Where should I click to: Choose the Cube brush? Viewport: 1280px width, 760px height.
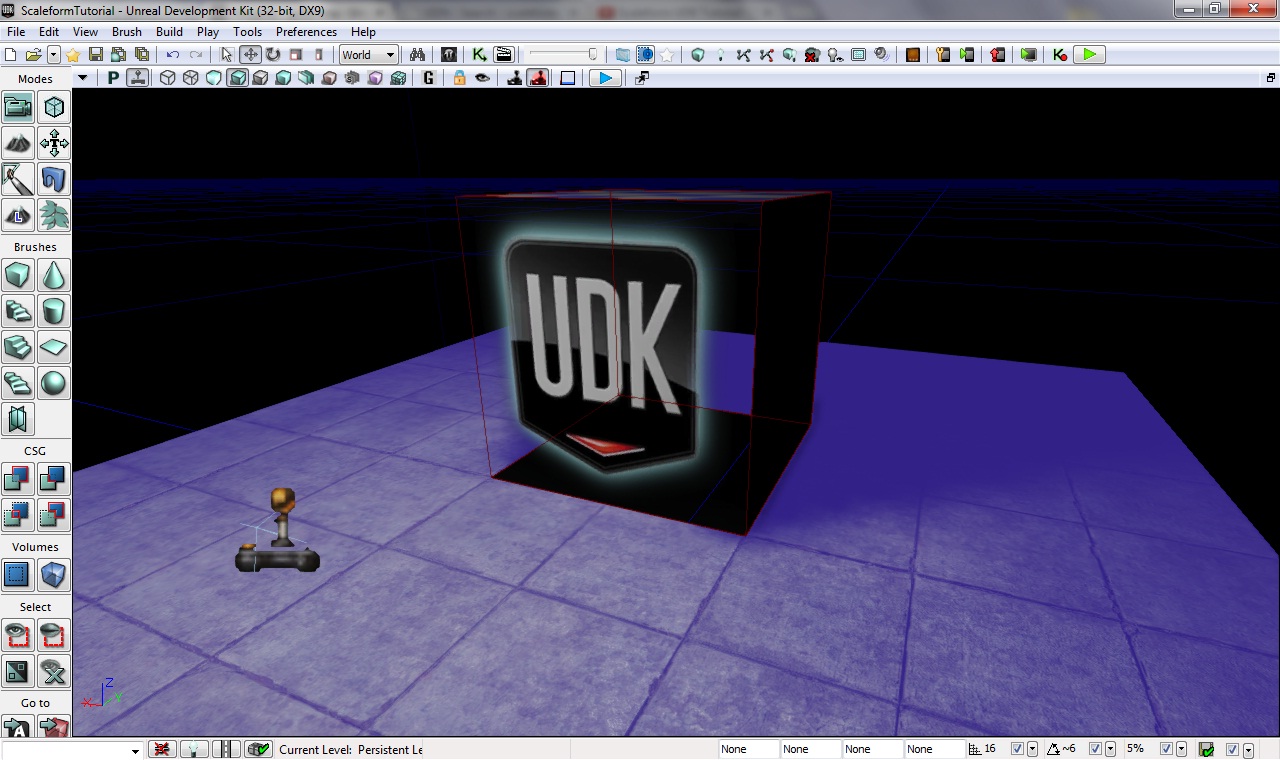click(x=18, y=274)
